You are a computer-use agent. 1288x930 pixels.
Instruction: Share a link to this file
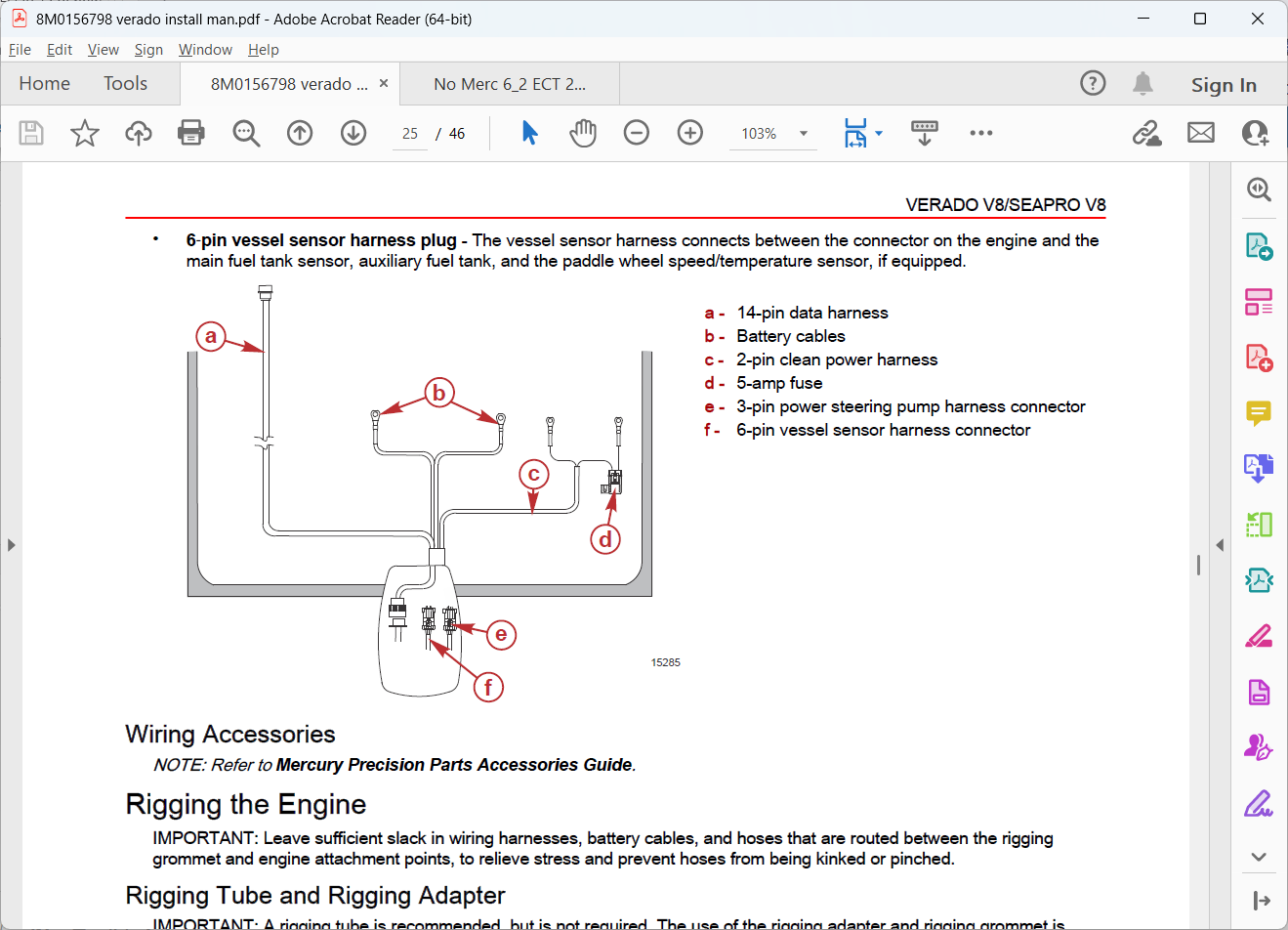pyautogui.click(x=1146, y=133)
